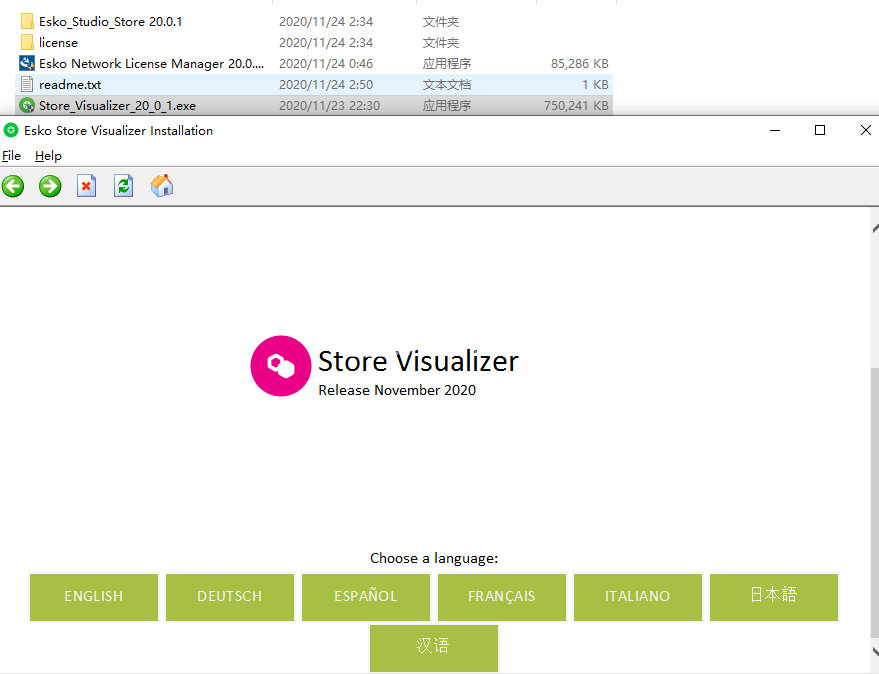879x674 pixels.
Task: Click the Esko Network License Manager app icon
Action: pyautogui.click(x=27, y=63)
